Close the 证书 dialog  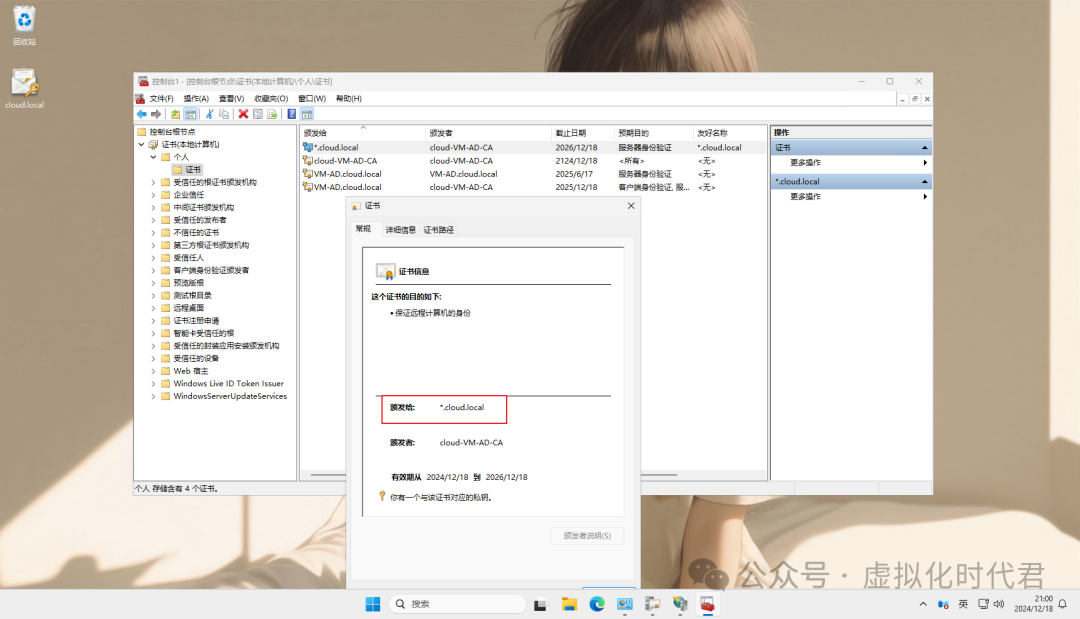631,206
